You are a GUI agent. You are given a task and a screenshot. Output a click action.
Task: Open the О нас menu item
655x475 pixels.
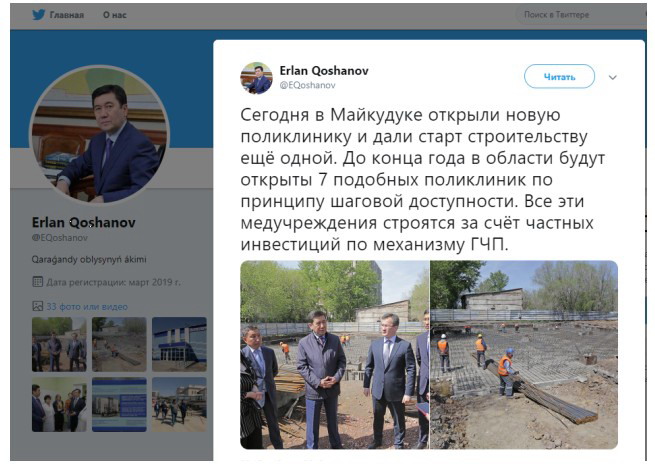click(x=114, y=15)
